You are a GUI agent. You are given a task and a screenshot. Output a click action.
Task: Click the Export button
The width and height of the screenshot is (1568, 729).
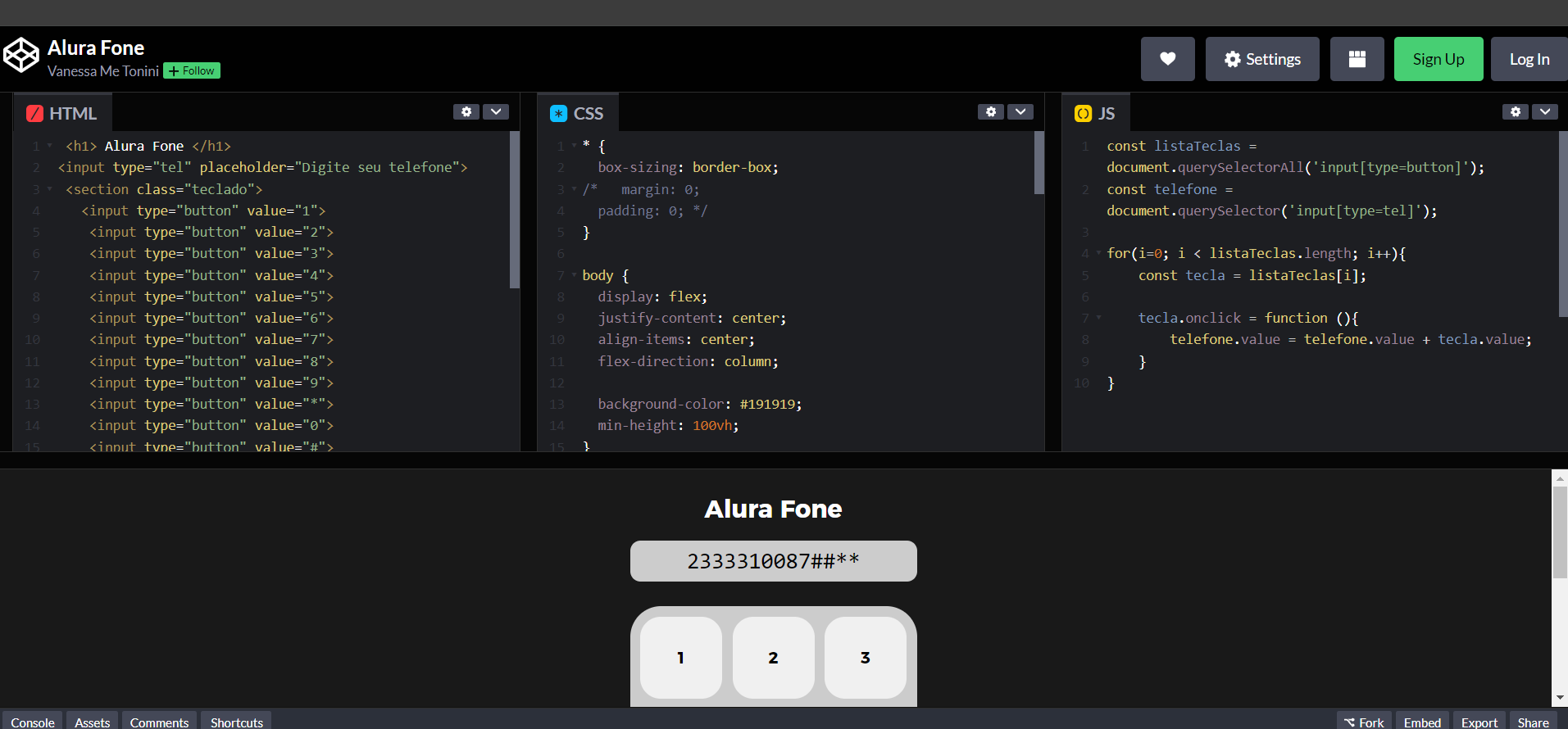pos(1479,722)
